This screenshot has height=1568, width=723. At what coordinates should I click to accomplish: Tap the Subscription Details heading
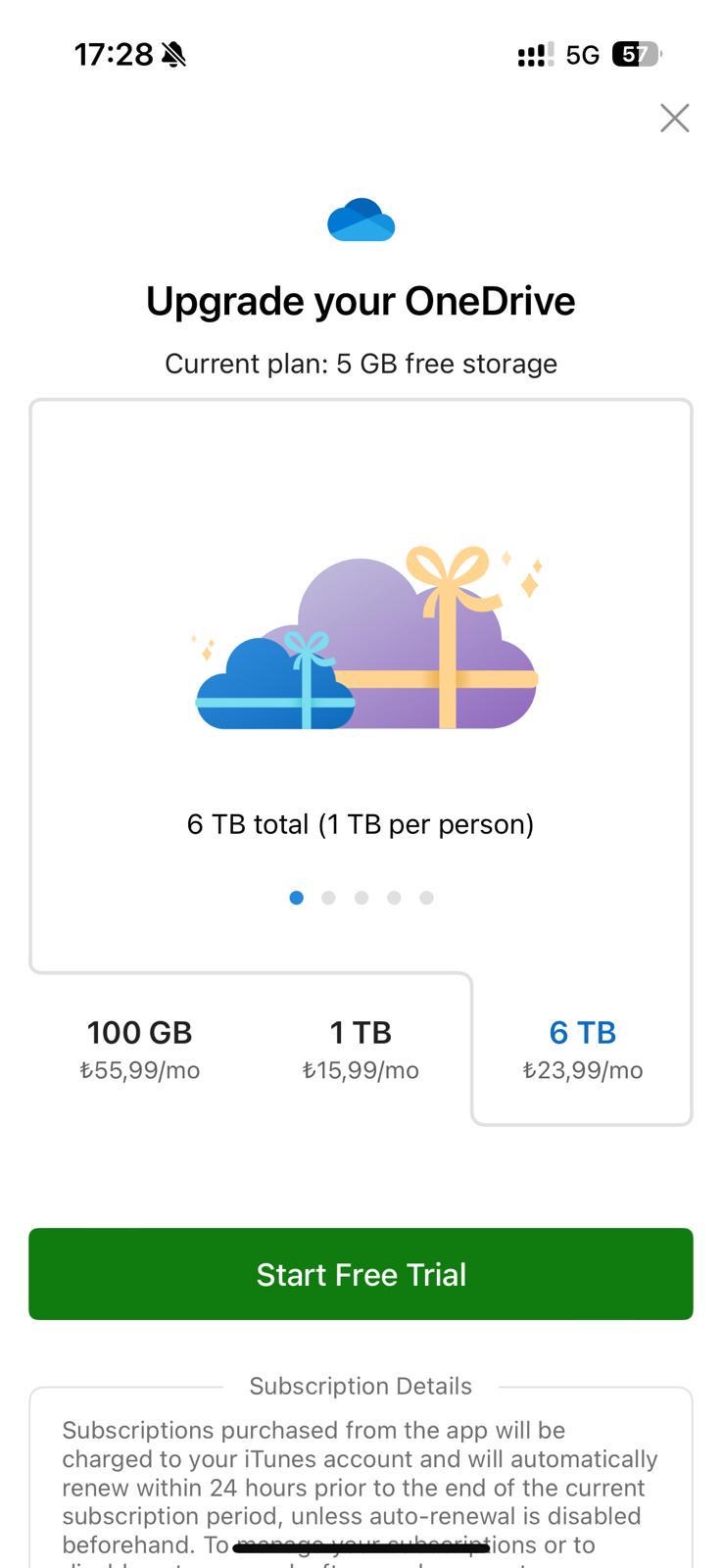[361, 1386]
